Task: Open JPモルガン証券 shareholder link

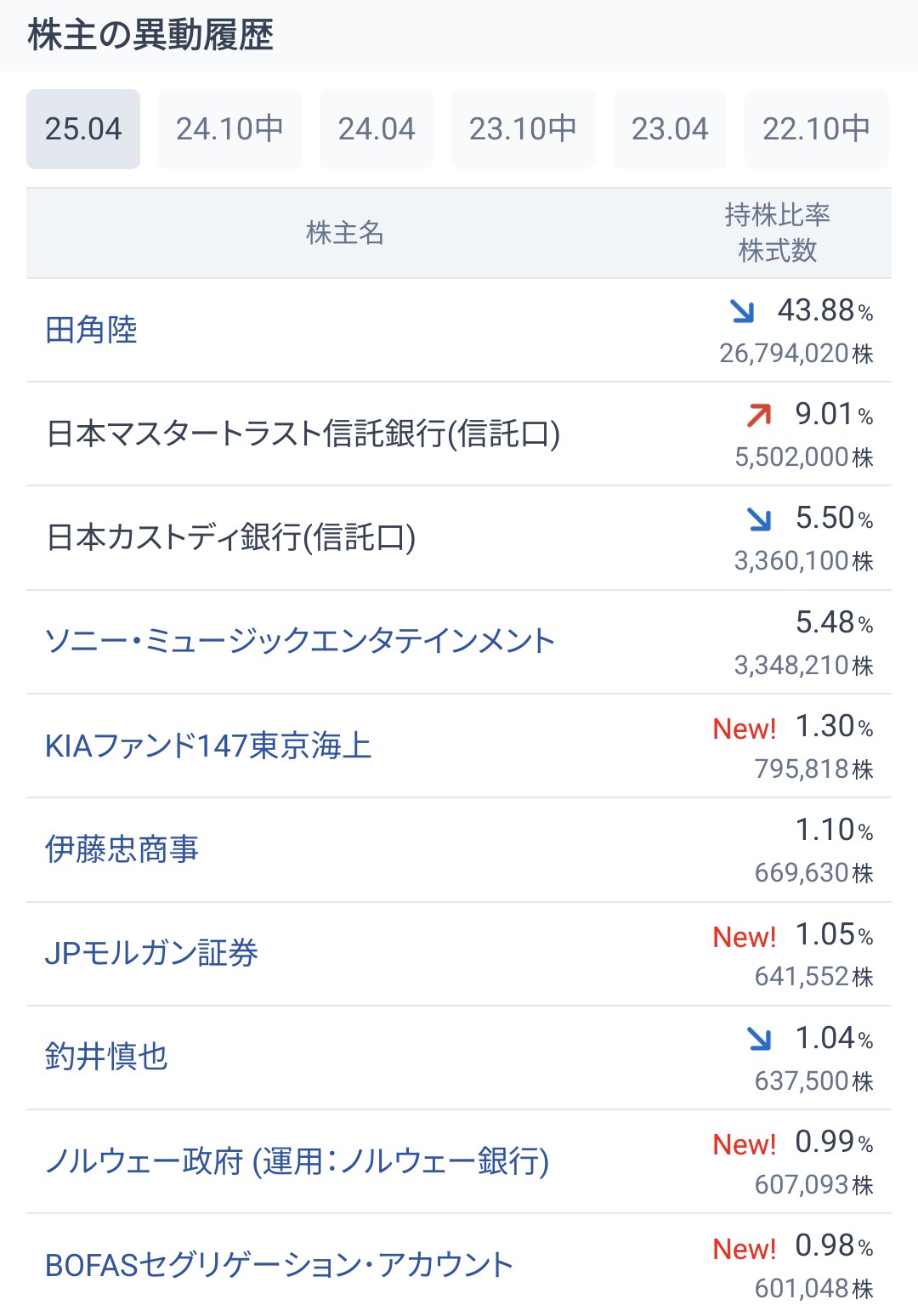Action: [151, 953]
